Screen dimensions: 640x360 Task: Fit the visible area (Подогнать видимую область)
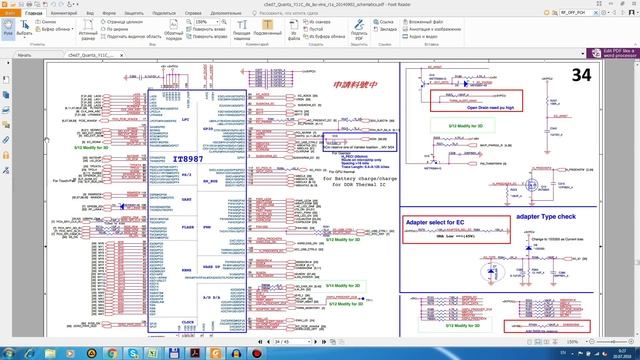(x=131, y=36)
